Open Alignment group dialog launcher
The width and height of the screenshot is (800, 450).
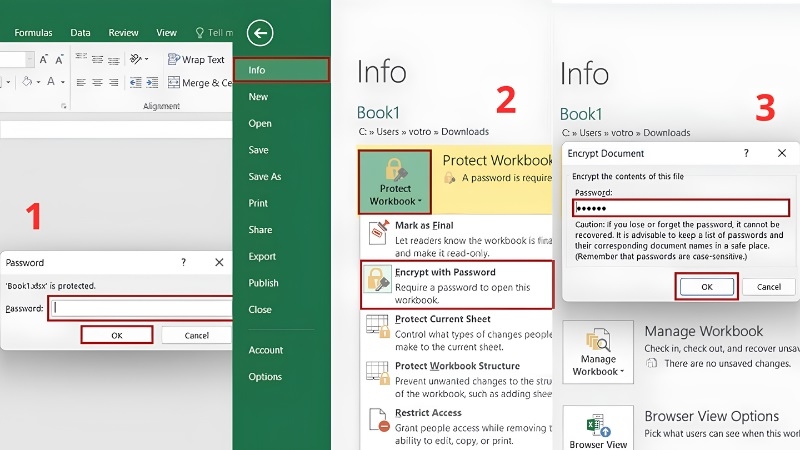tap(64, 106)
